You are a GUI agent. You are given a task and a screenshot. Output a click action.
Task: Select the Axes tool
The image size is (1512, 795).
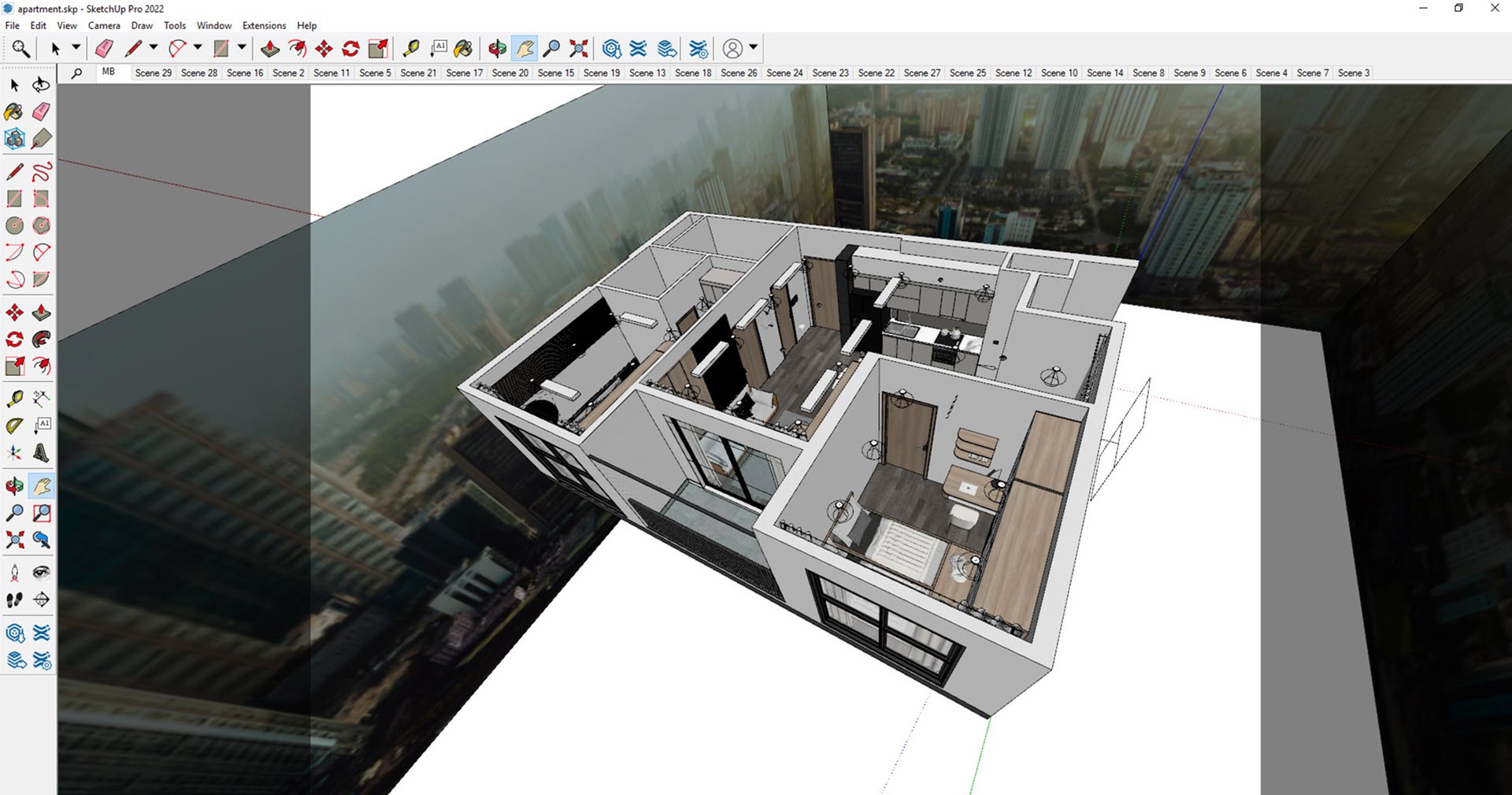(14, 453)
